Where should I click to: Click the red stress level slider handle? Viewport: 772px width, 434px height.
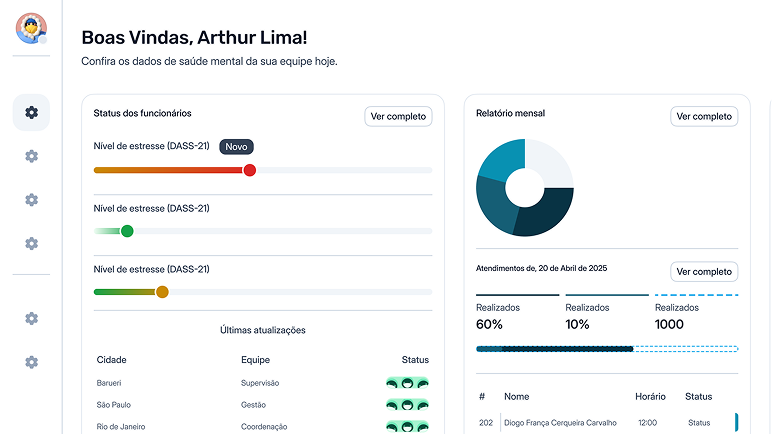tap(250, 170)
